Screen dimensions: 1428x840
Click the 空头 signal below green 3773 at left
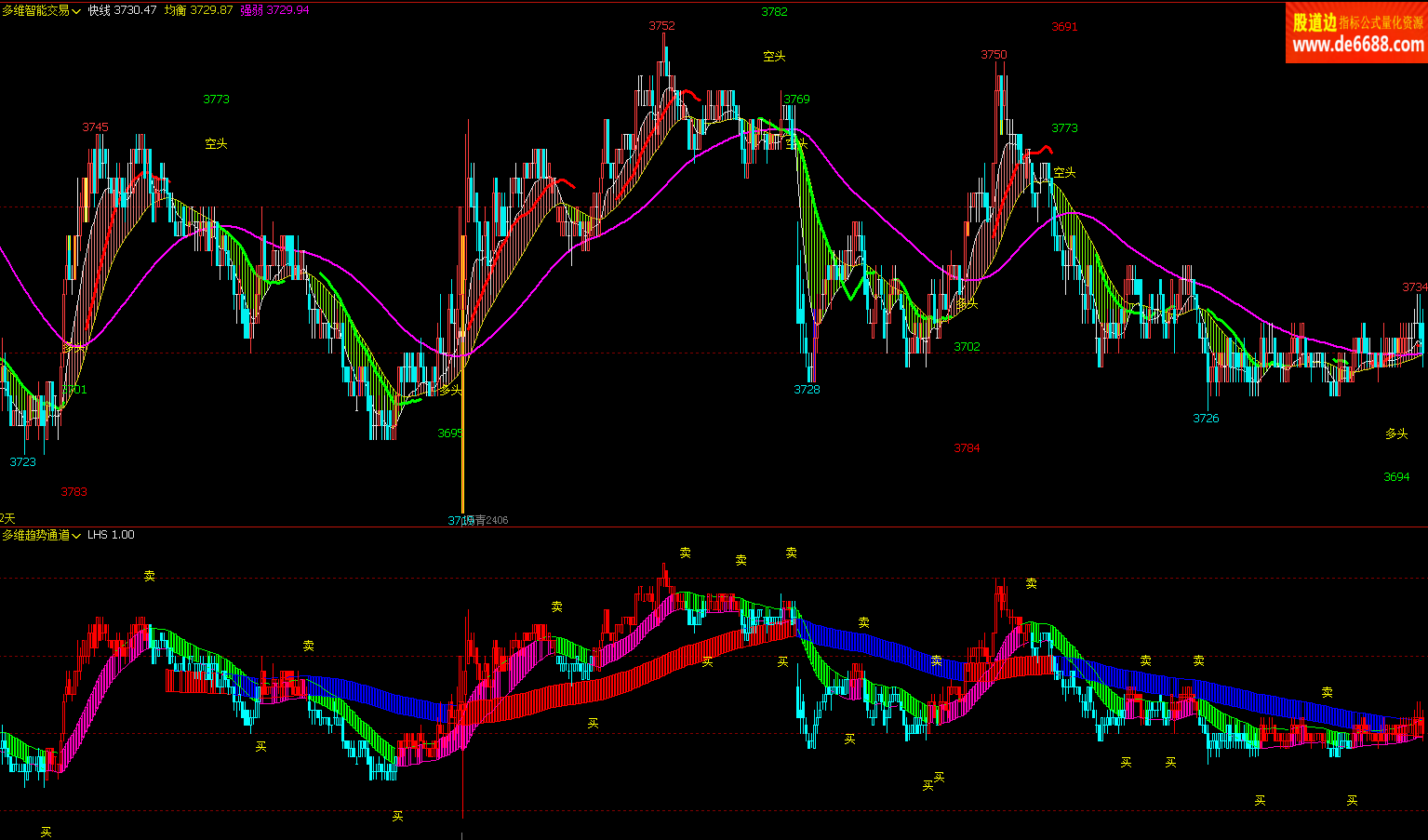(216, 144)
